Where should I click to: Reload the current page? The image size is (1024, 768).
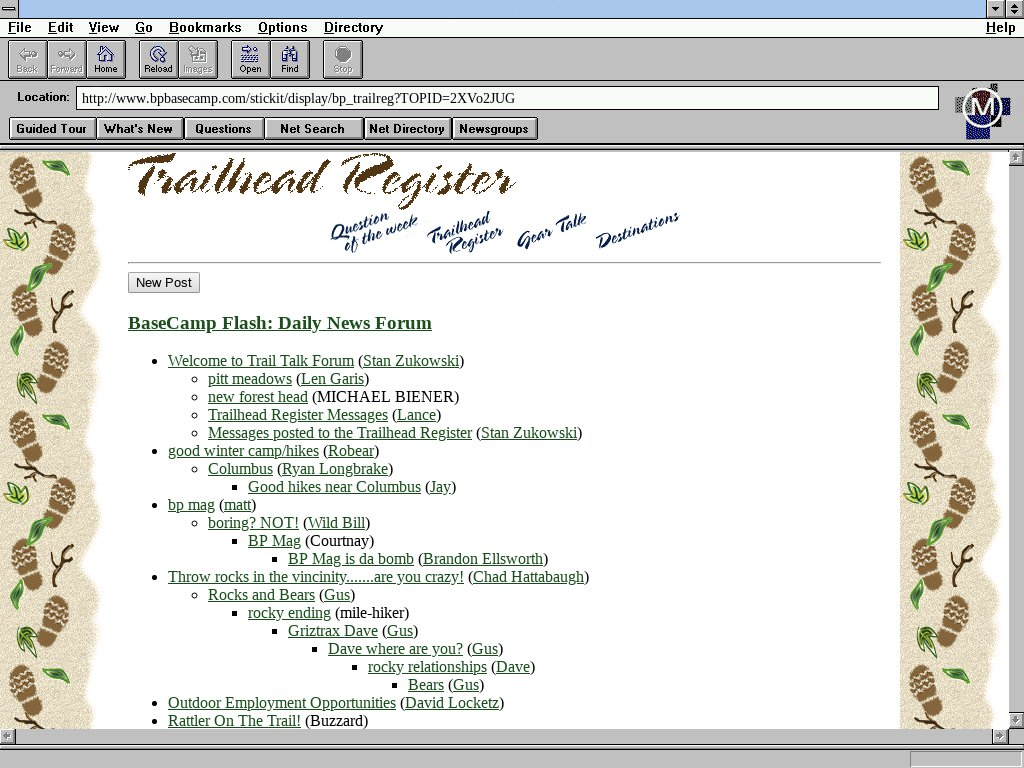158,59
